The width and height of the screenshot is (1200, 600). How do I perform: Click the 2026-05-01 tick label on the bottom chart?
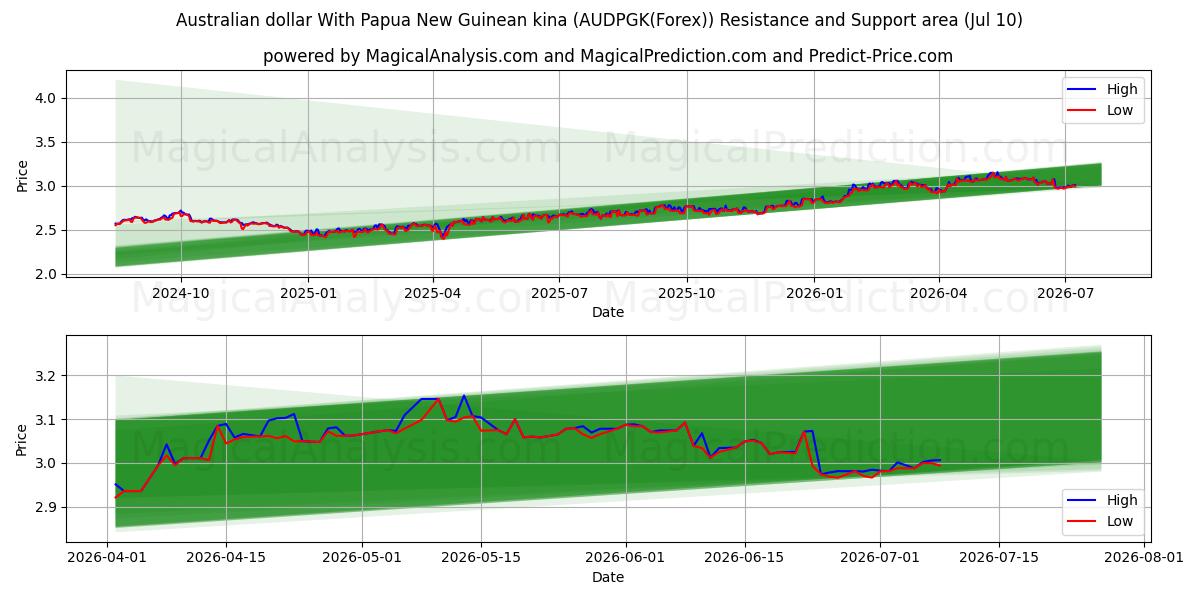pyautogui.click(x=362, y=559)
